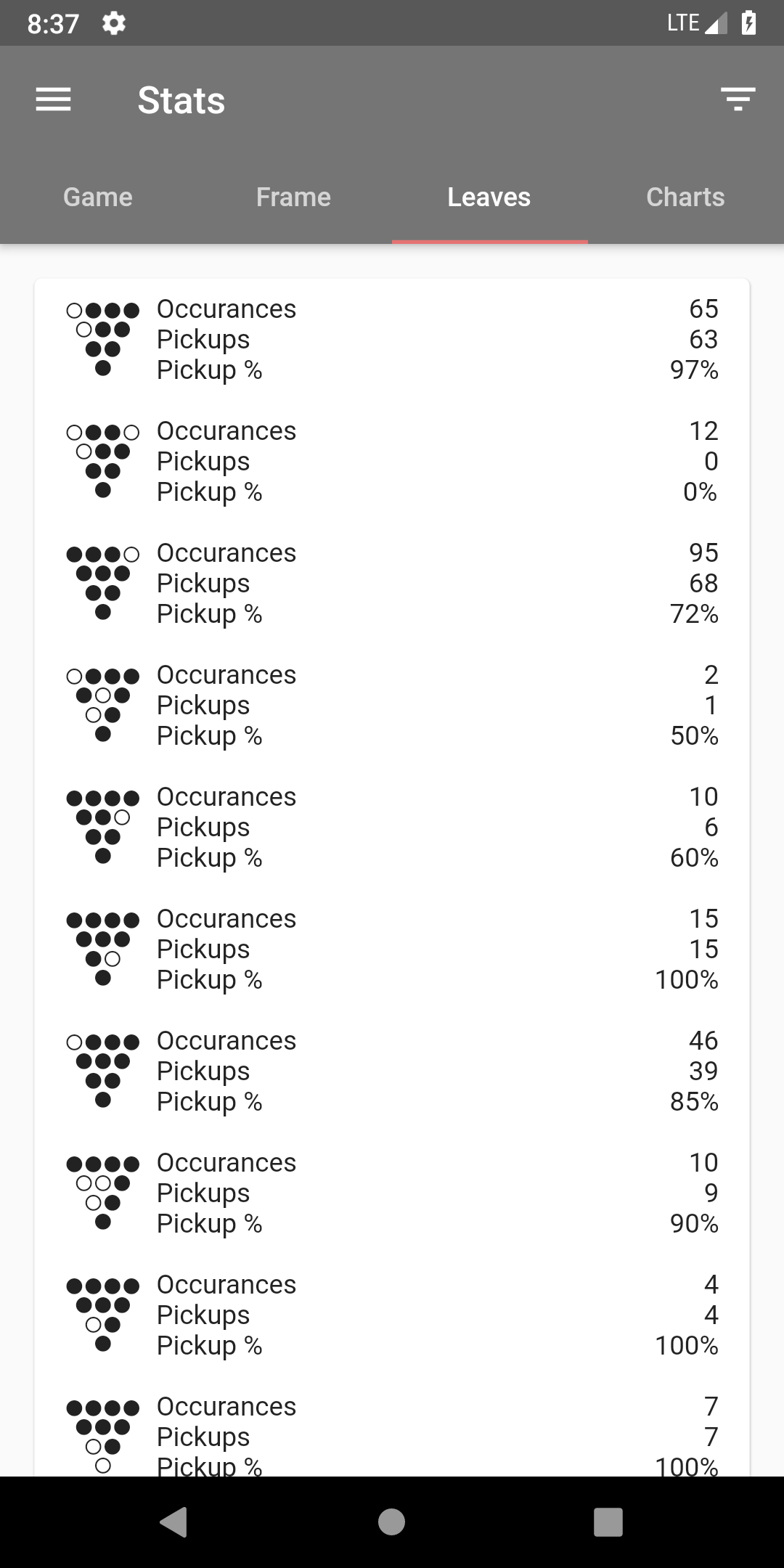Screen dimensions: 784x1568
Task: Tap the leave row with 90% pickup
Action: tap(392, 1193)
